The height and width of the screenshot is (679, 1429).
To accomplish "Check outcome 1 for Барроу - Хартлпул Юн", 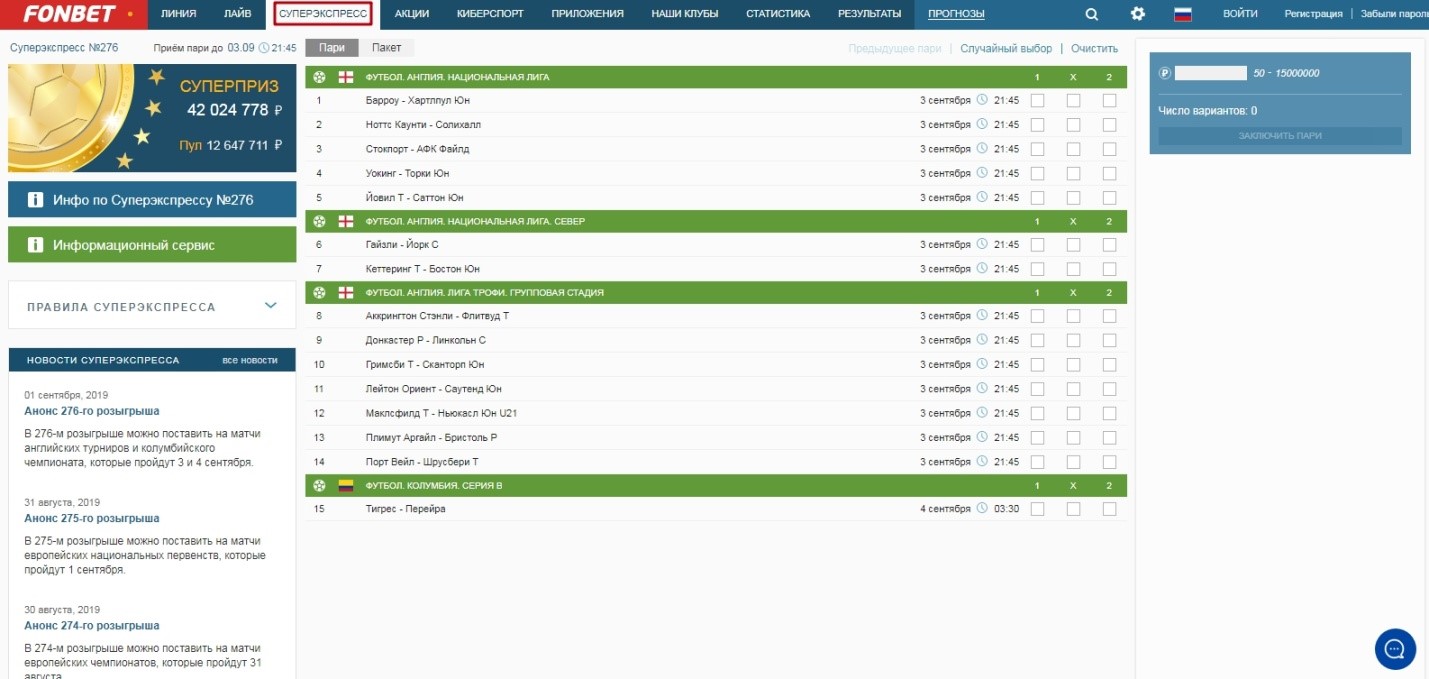I will tap(1037, 100).
